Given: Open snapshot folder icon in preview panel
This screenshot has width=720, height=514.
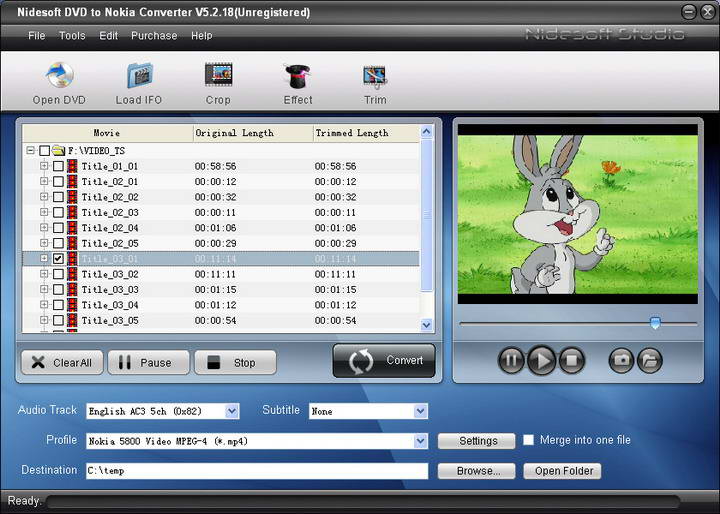Looking at the screenshot, I should pyautogui.click(x=649, y=360).
